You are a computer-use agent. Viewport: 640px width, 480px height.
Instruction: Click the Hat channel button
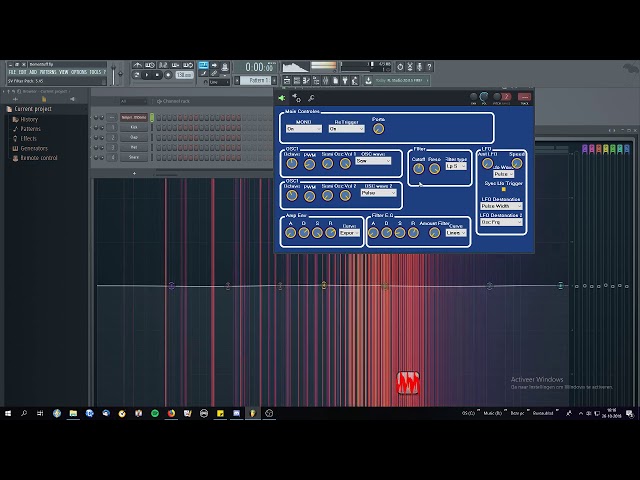(134, 147)
